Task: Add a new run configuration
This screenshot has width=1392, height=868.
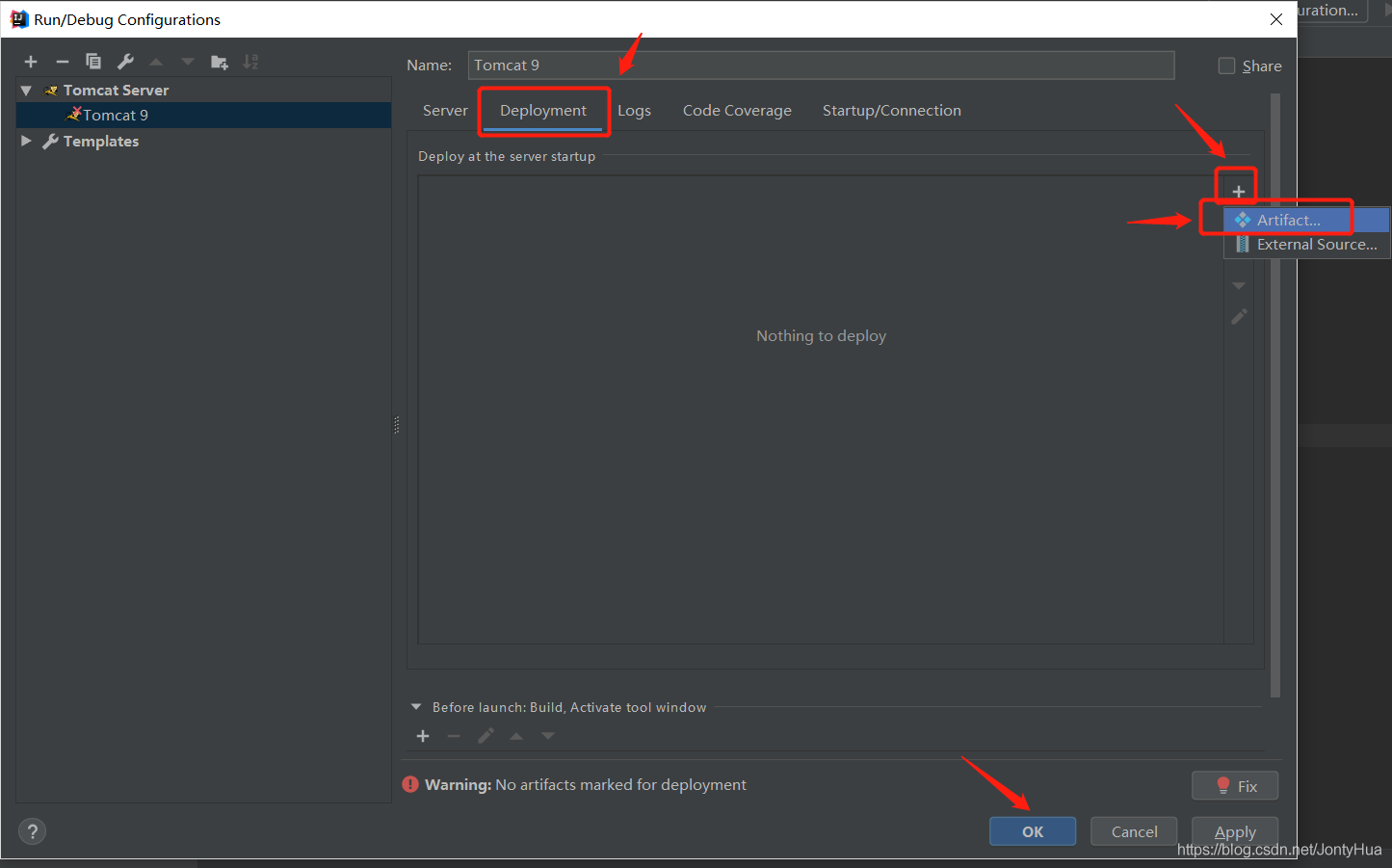Action: (30, 61)
